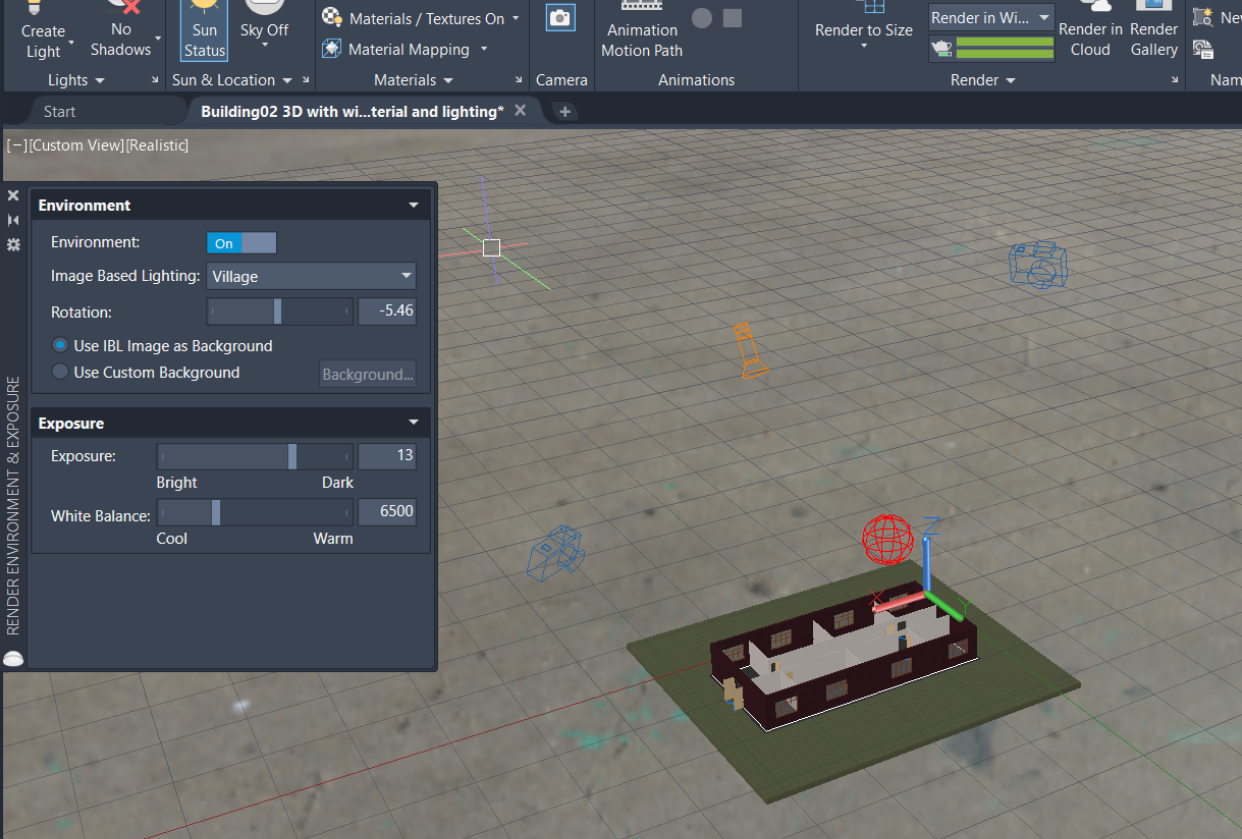Toggle palette auto-hide icon
Viewport: 1242px width, 839px height.
(x=13, y=220)
